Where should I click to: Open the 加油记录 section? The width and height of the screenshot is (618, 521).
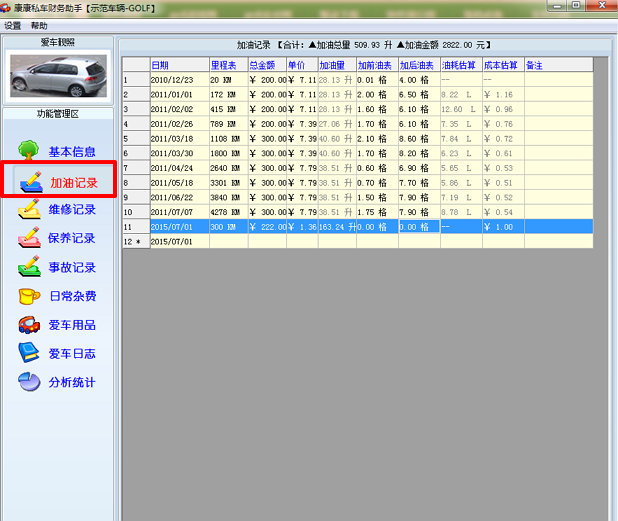click(x=74, y=183)
